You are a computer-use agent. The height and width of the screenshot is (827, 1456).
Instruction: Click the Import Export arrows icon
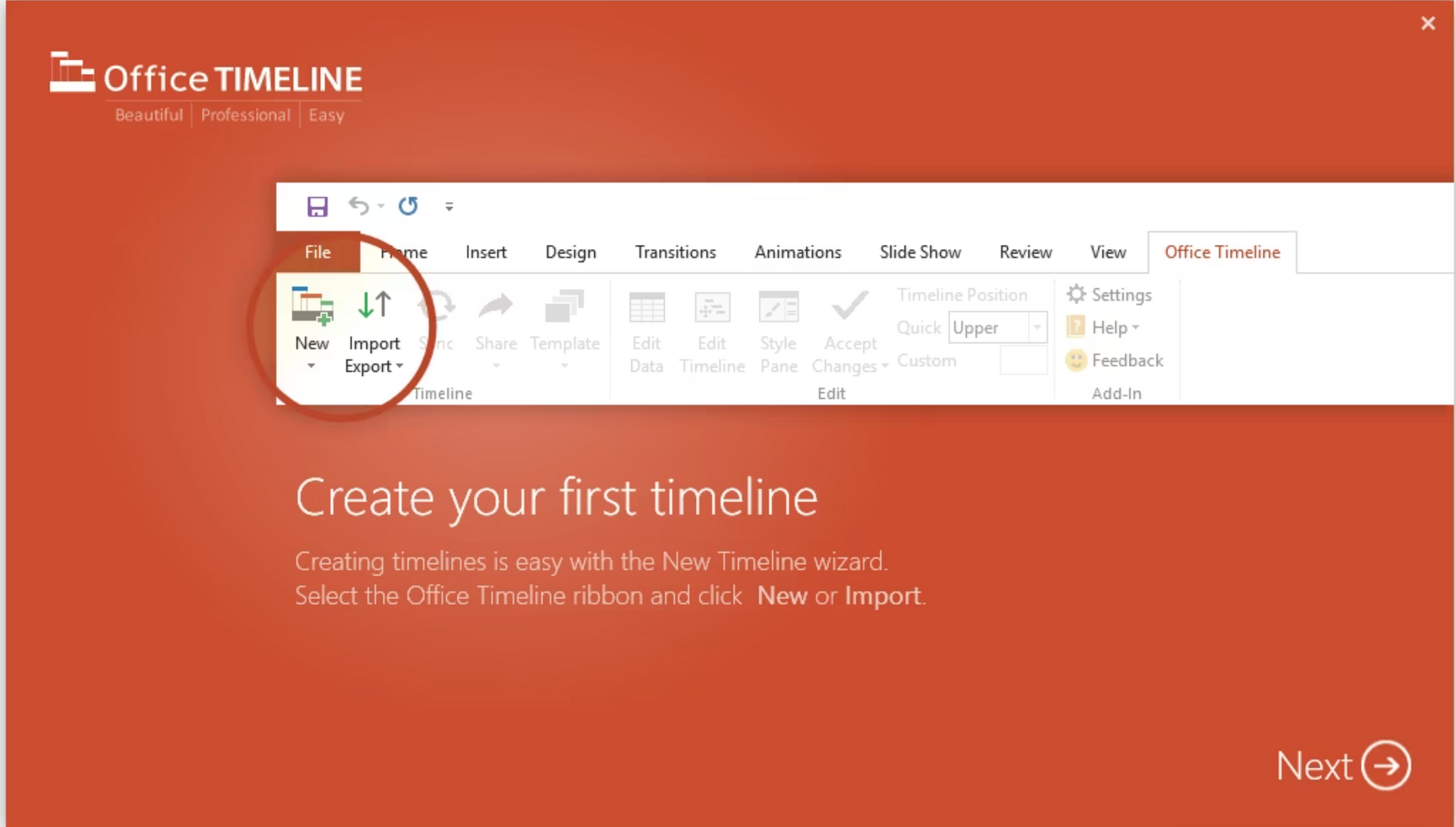pyautogui.click(x=374, y=305)
